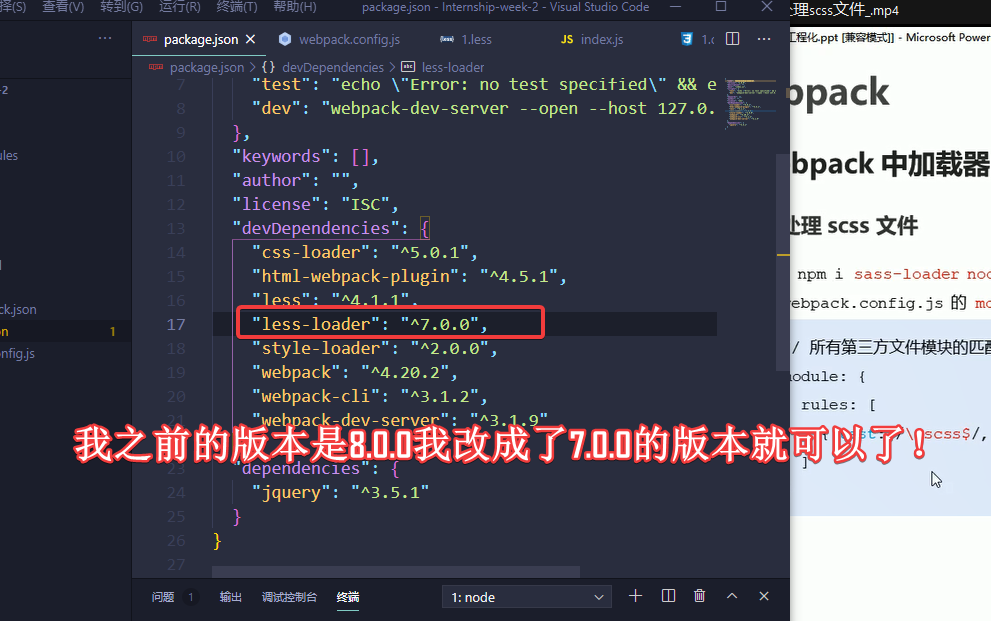Click the "author" key on line 11

tap(271, 180)
